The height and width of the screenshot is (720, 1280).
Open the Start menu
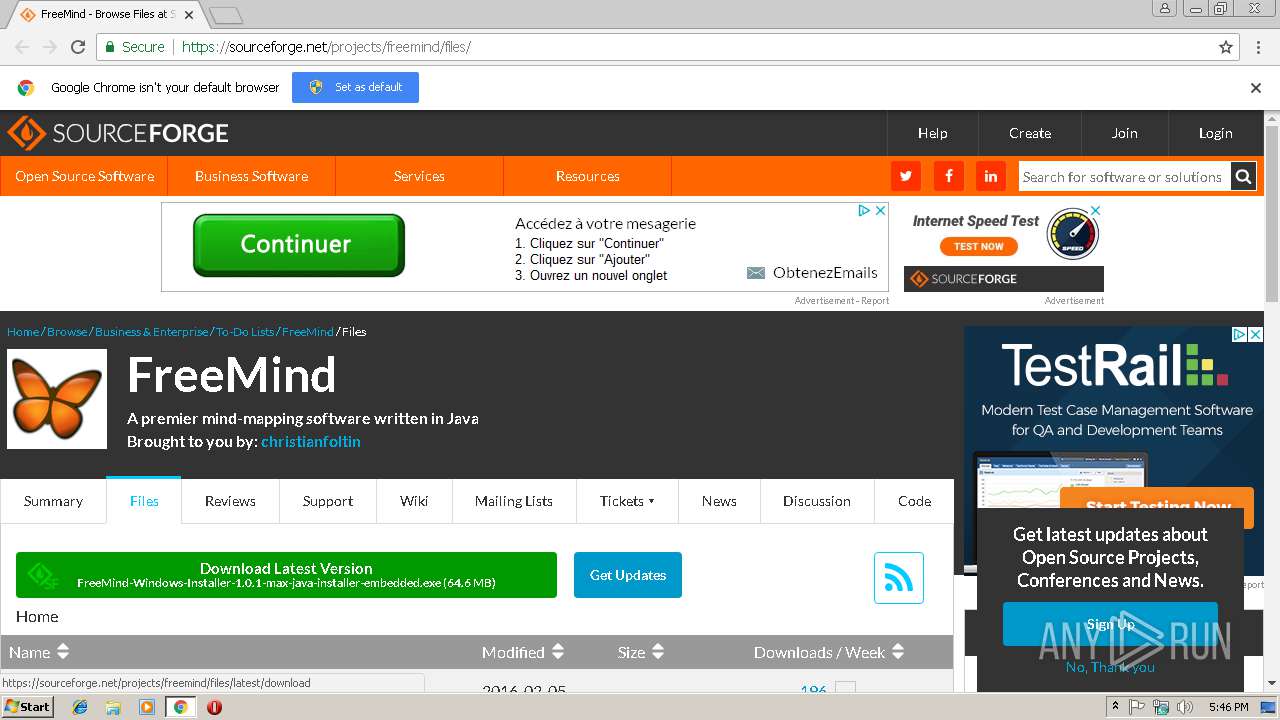point(27,707)
